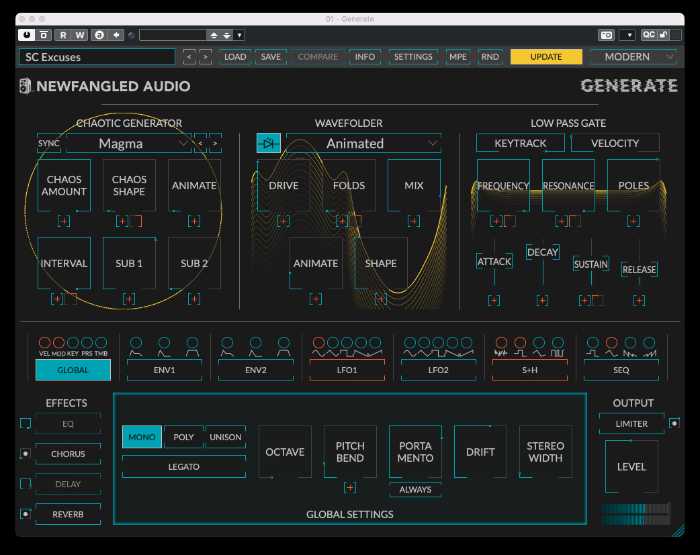Screen dimensions: 700x555
Task: Select the S+H tab
Action: pos(530,370)
